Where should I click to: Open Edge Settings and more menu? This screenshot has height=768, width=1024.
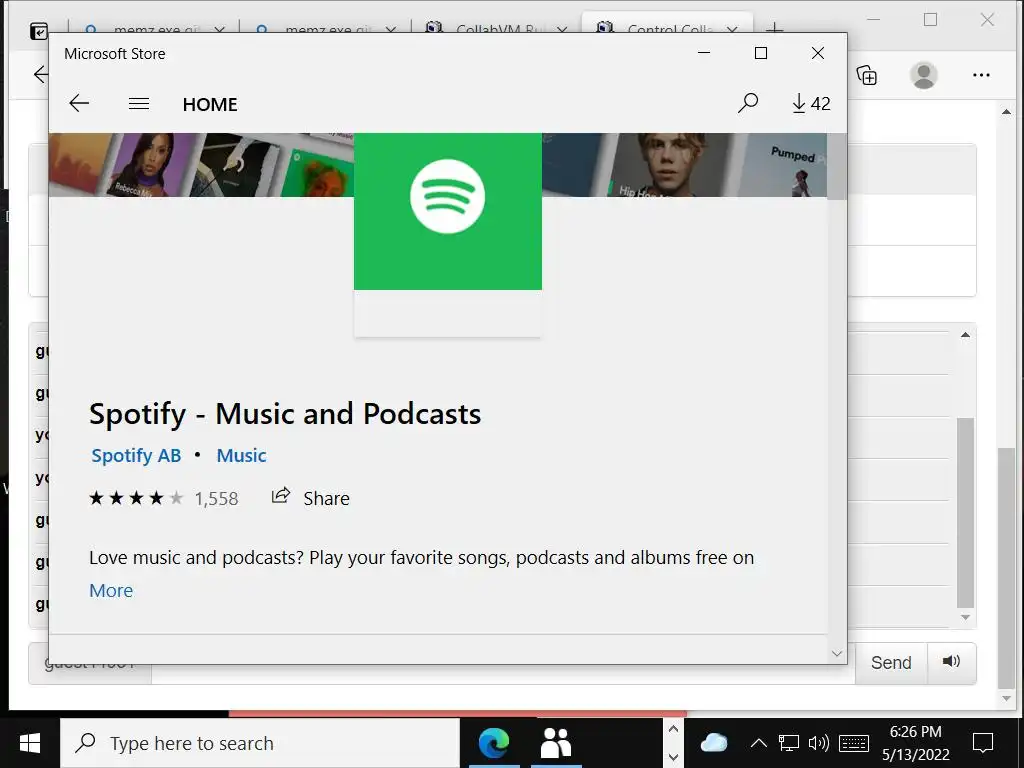click(981, 75)
